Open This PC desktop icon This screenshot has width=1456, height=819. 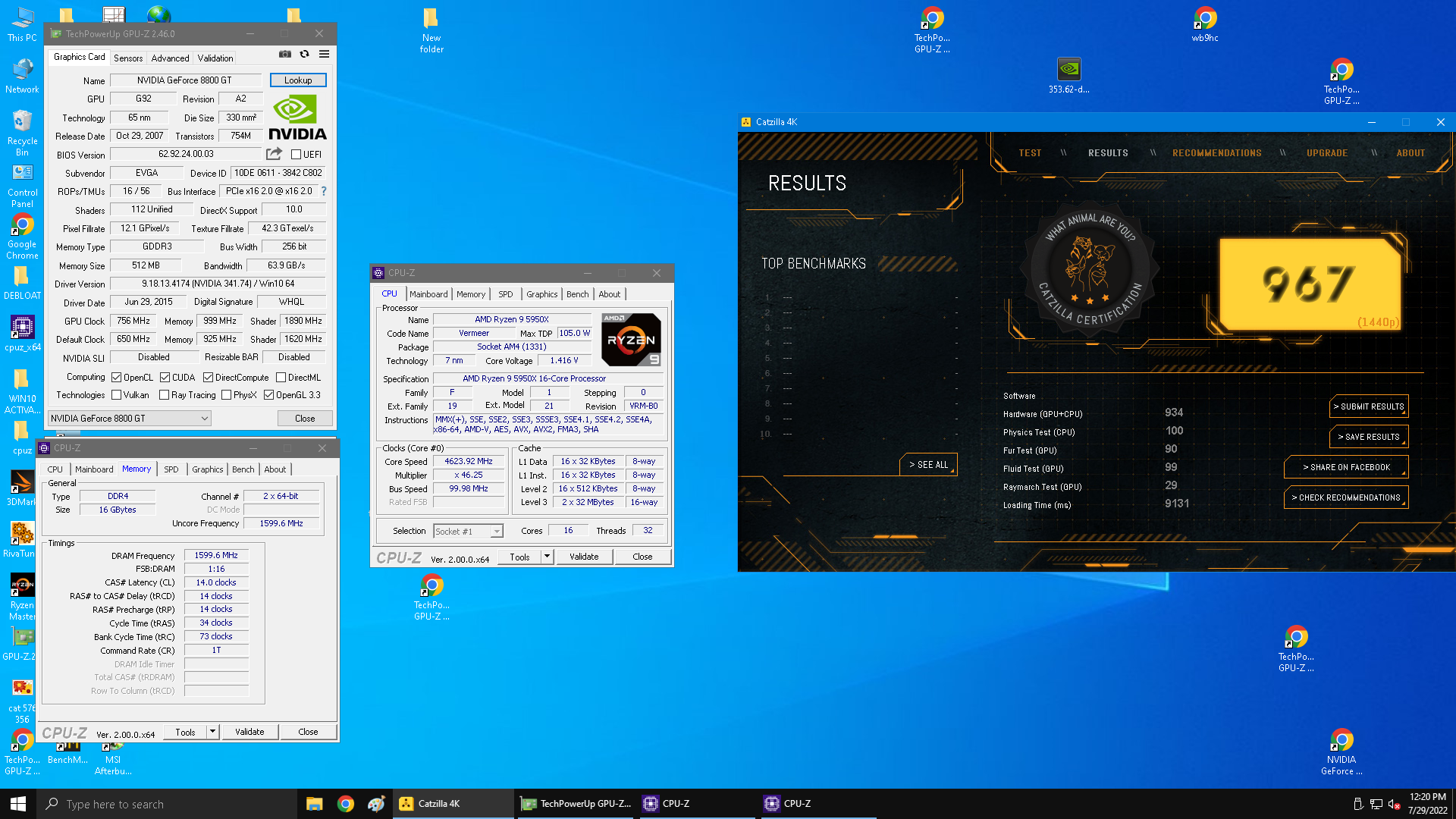click(x=22, y=24)
